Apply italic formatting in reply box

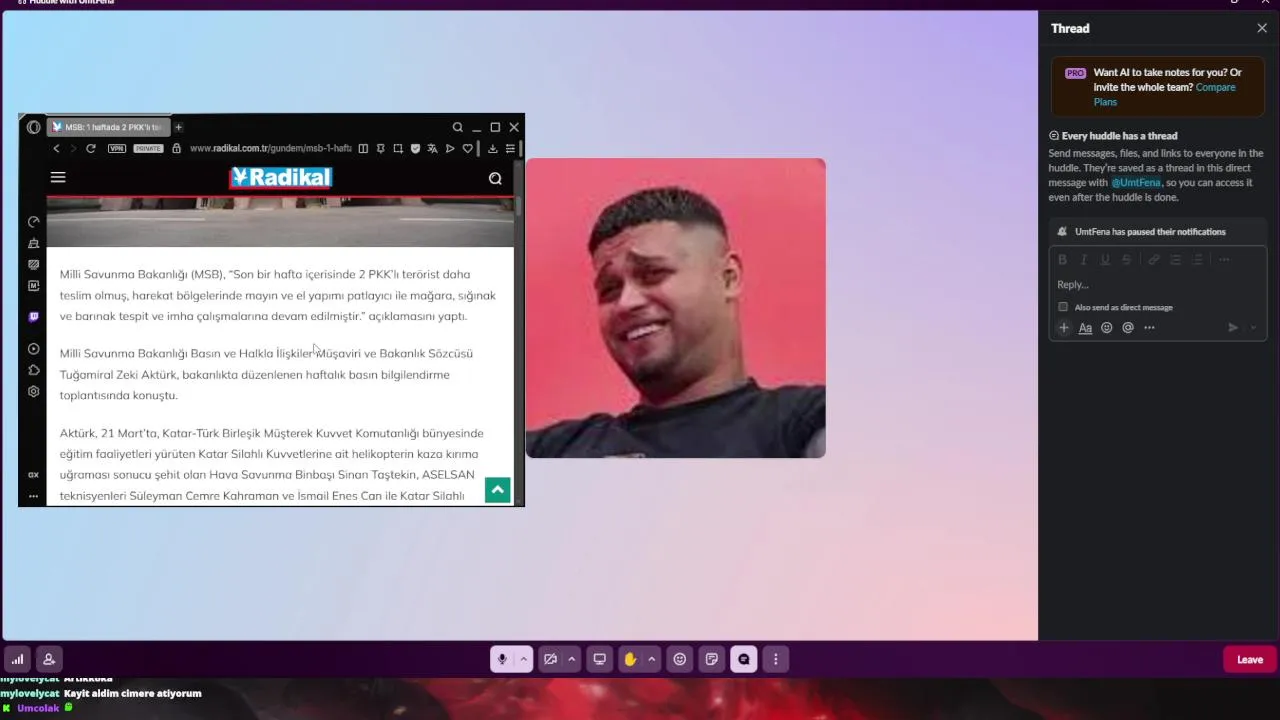click(1084, 260)
